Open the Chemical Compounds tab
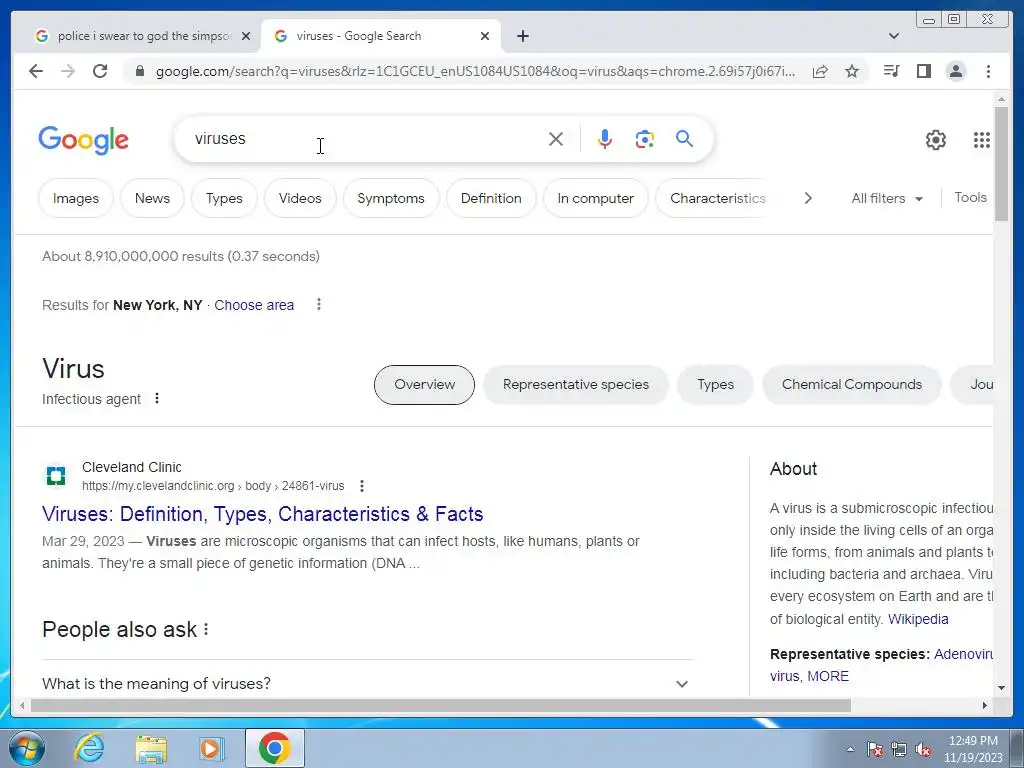 (852, 385)
